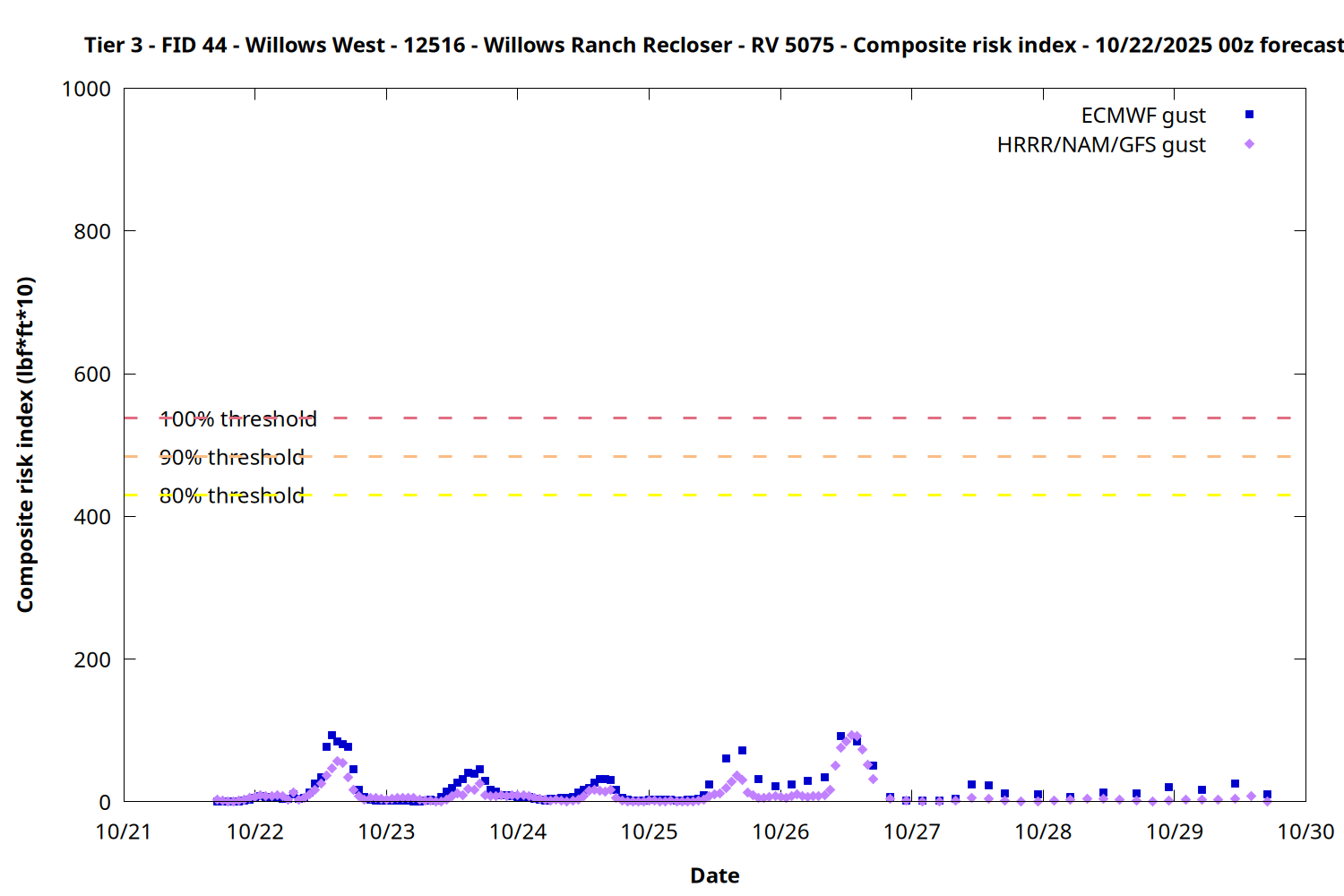
Task: Click the 400 y-axis tick label
Action: click(x=92, y=517)
